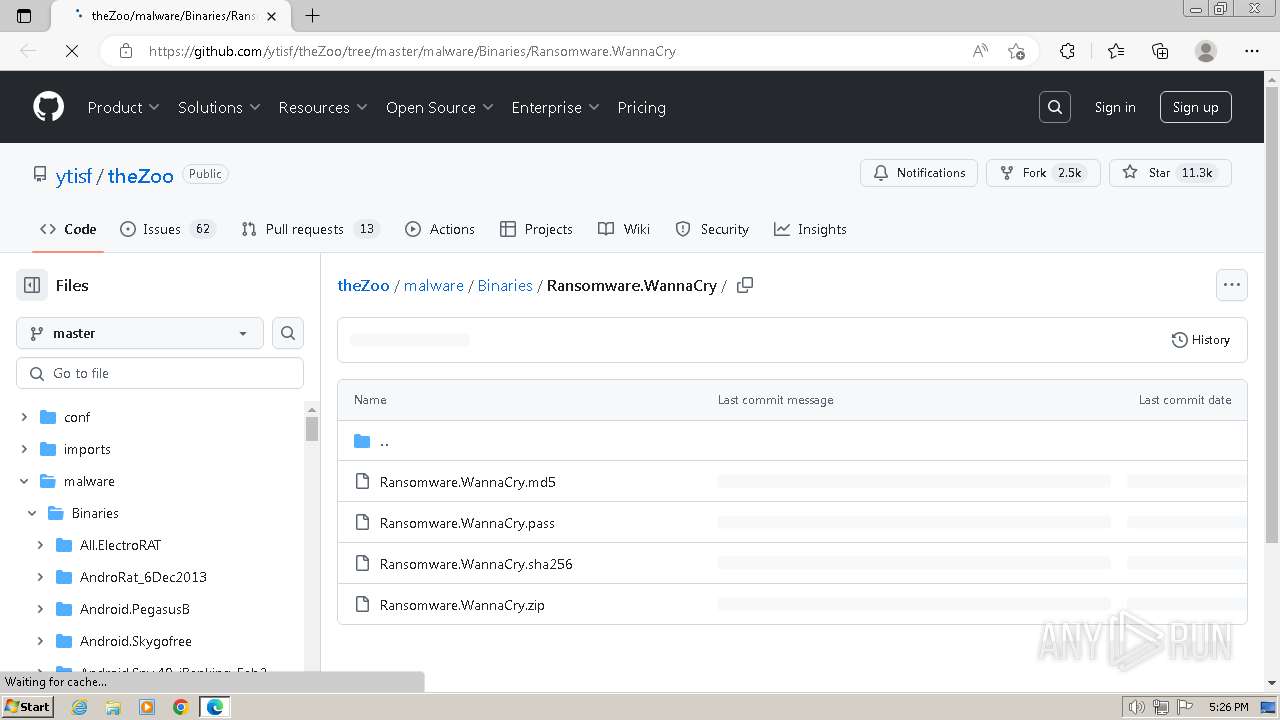Collapse the Files side panel icon

[x=32, y=285]
